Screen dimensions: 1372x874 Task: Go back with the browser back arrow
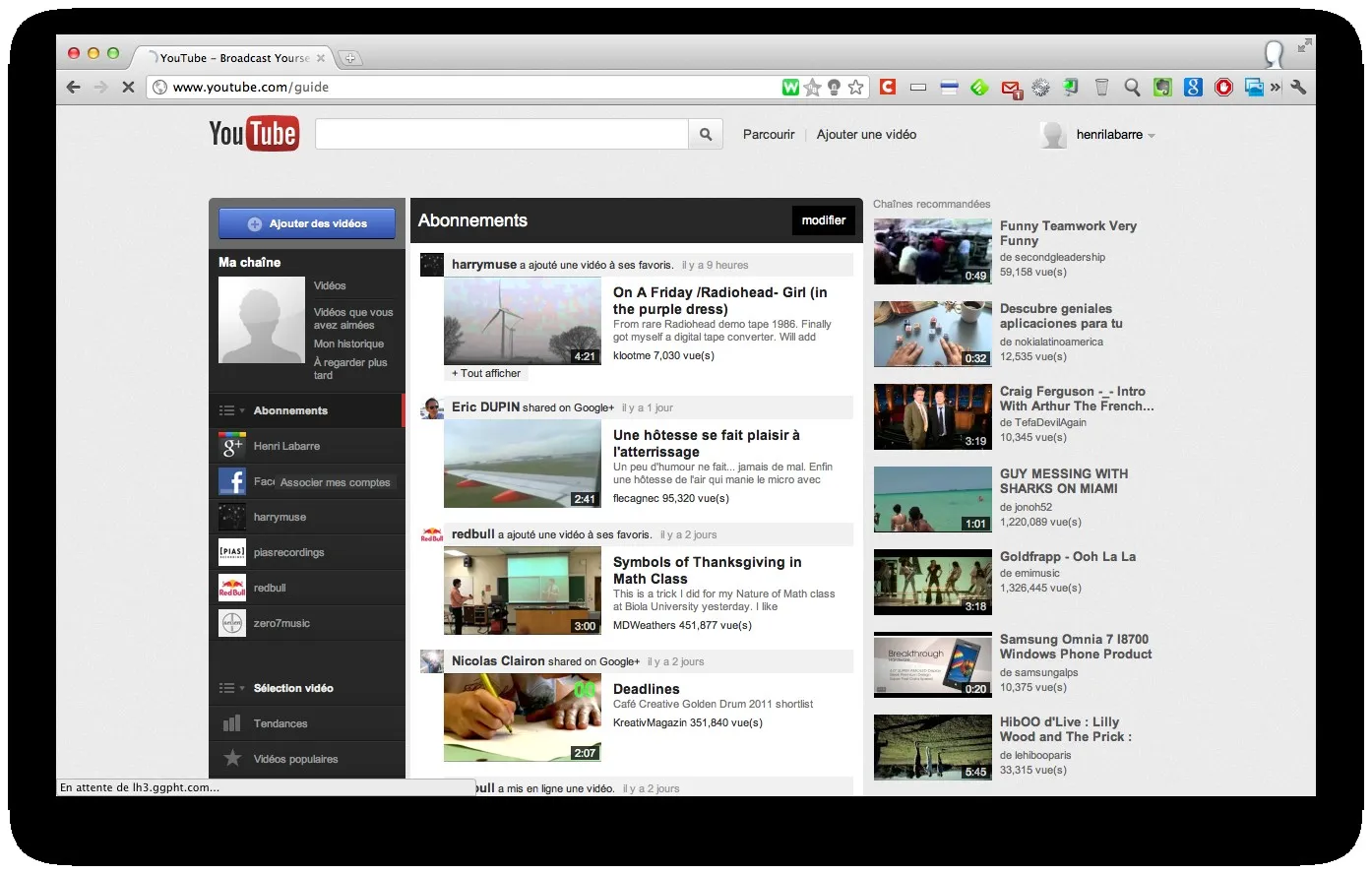(74, 87)
